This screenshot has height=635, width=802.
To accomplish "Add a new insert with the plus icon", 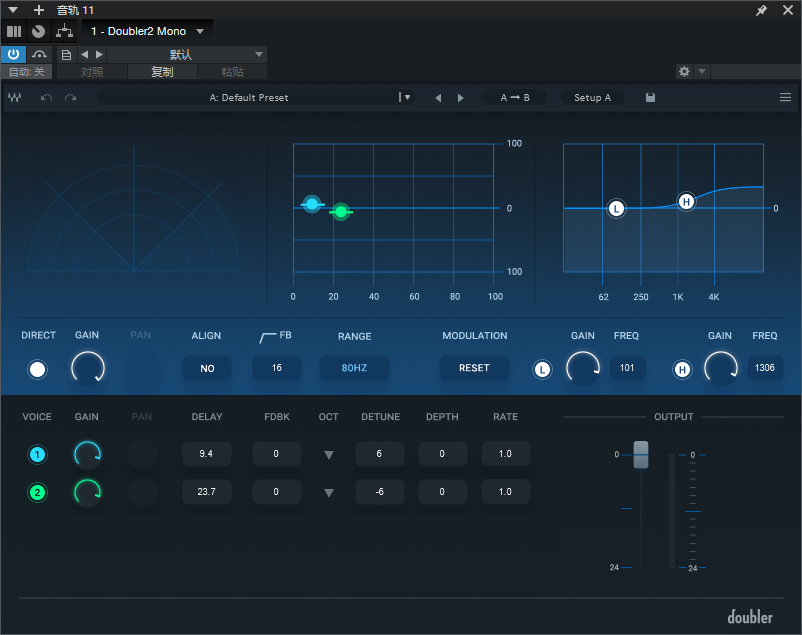I will (38, 10).
